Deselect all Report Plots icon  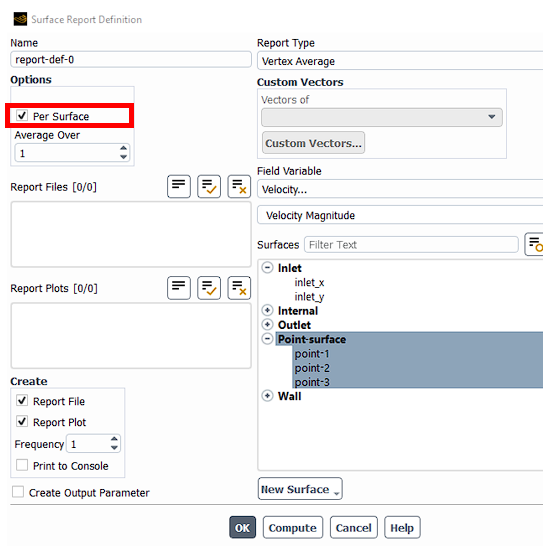pos(239,288)
